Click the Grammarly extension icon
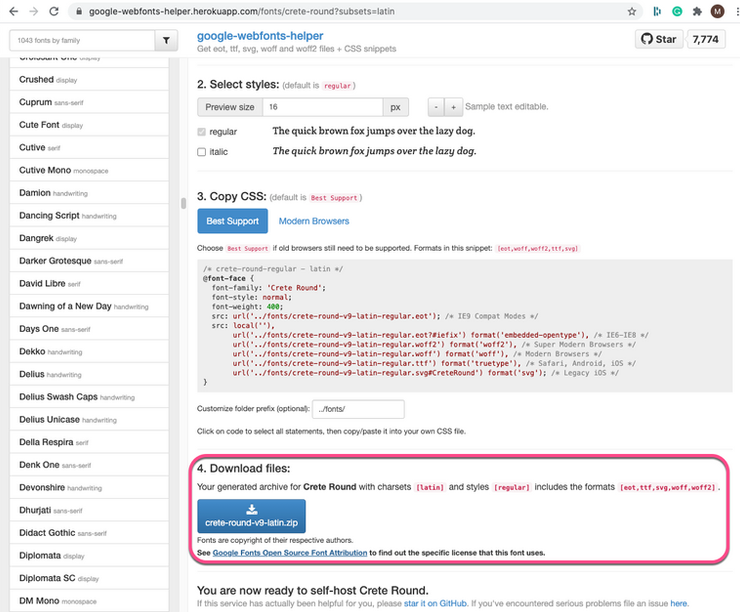Image resolution: width=740 pixels, height=612 pixels. coord(676,11)
